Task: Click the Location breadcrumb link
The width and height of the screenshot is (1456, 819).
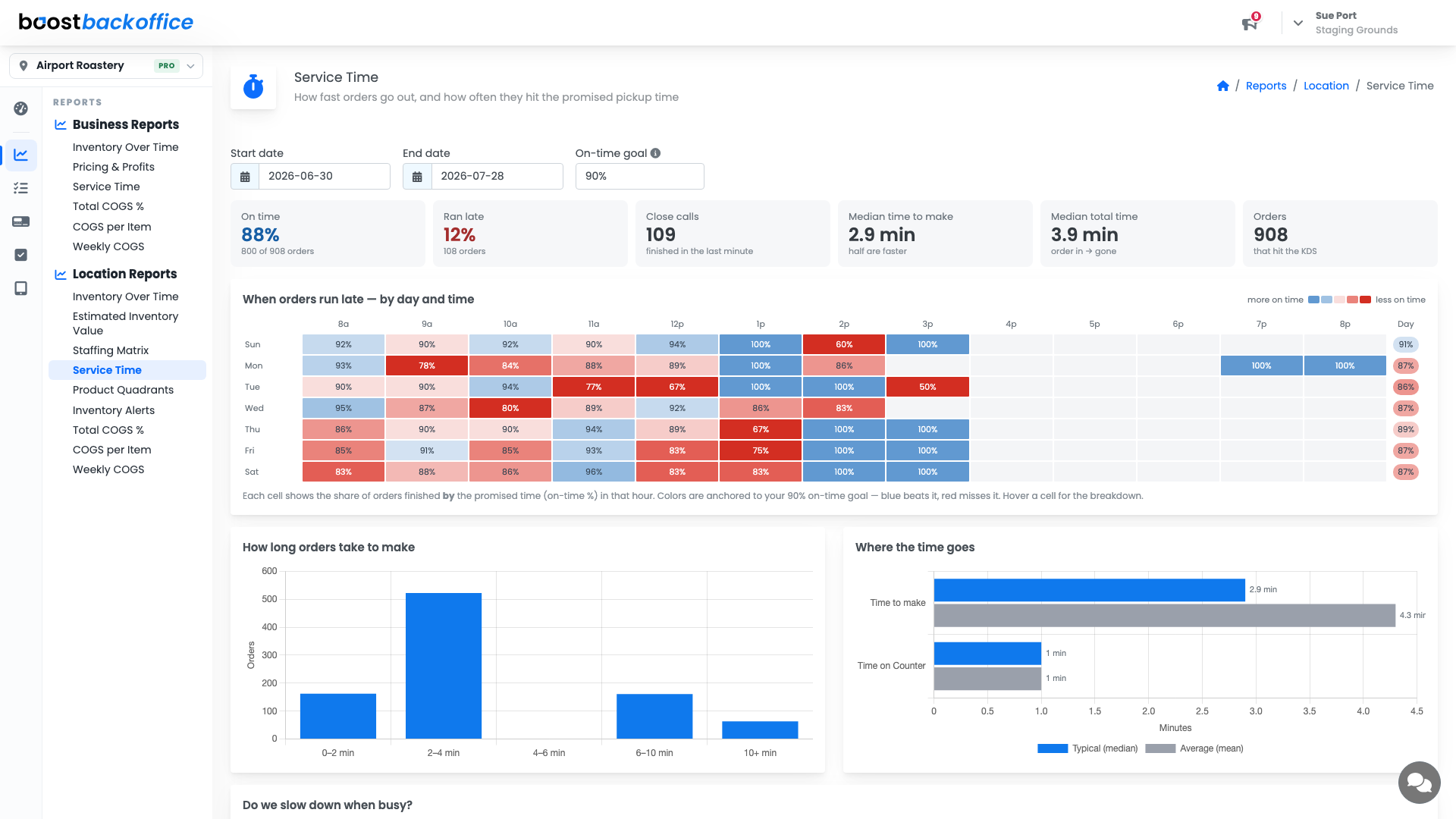Action: click(x=1326, y=86)
